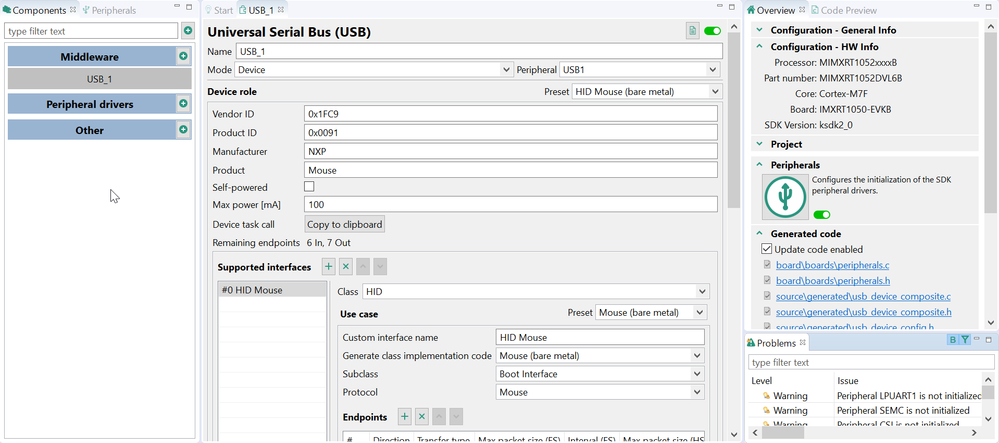Add a component under the Other category
The width and height of the screenshot is (999, 443).
point(183,129)
